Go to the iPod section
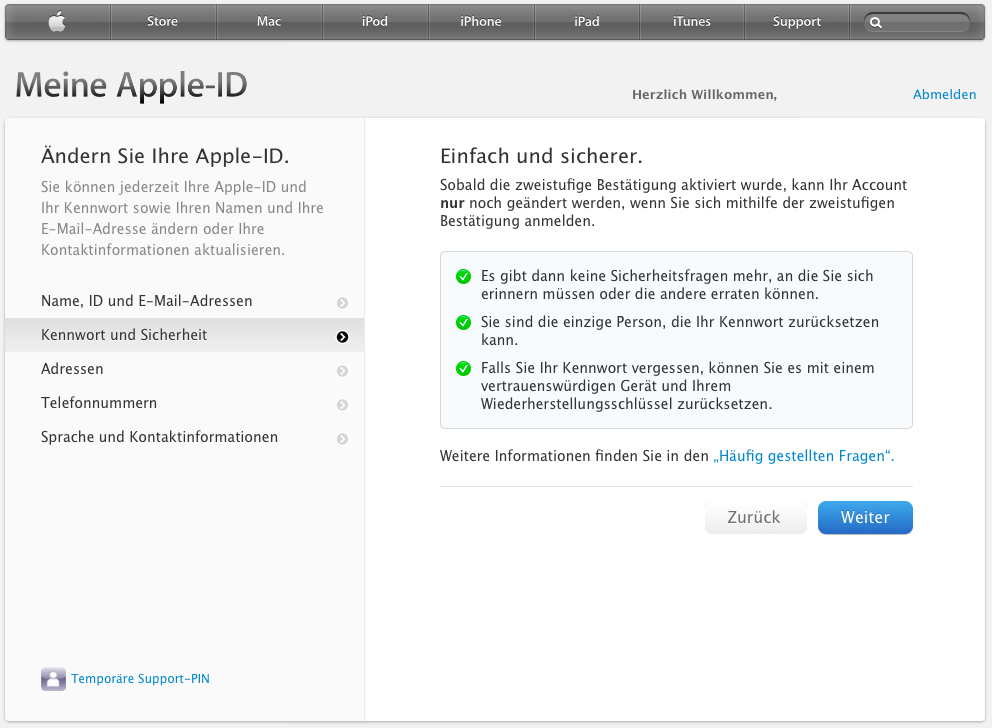The width and height of the screenshot is (992, 728). click(x=375, y=22)
